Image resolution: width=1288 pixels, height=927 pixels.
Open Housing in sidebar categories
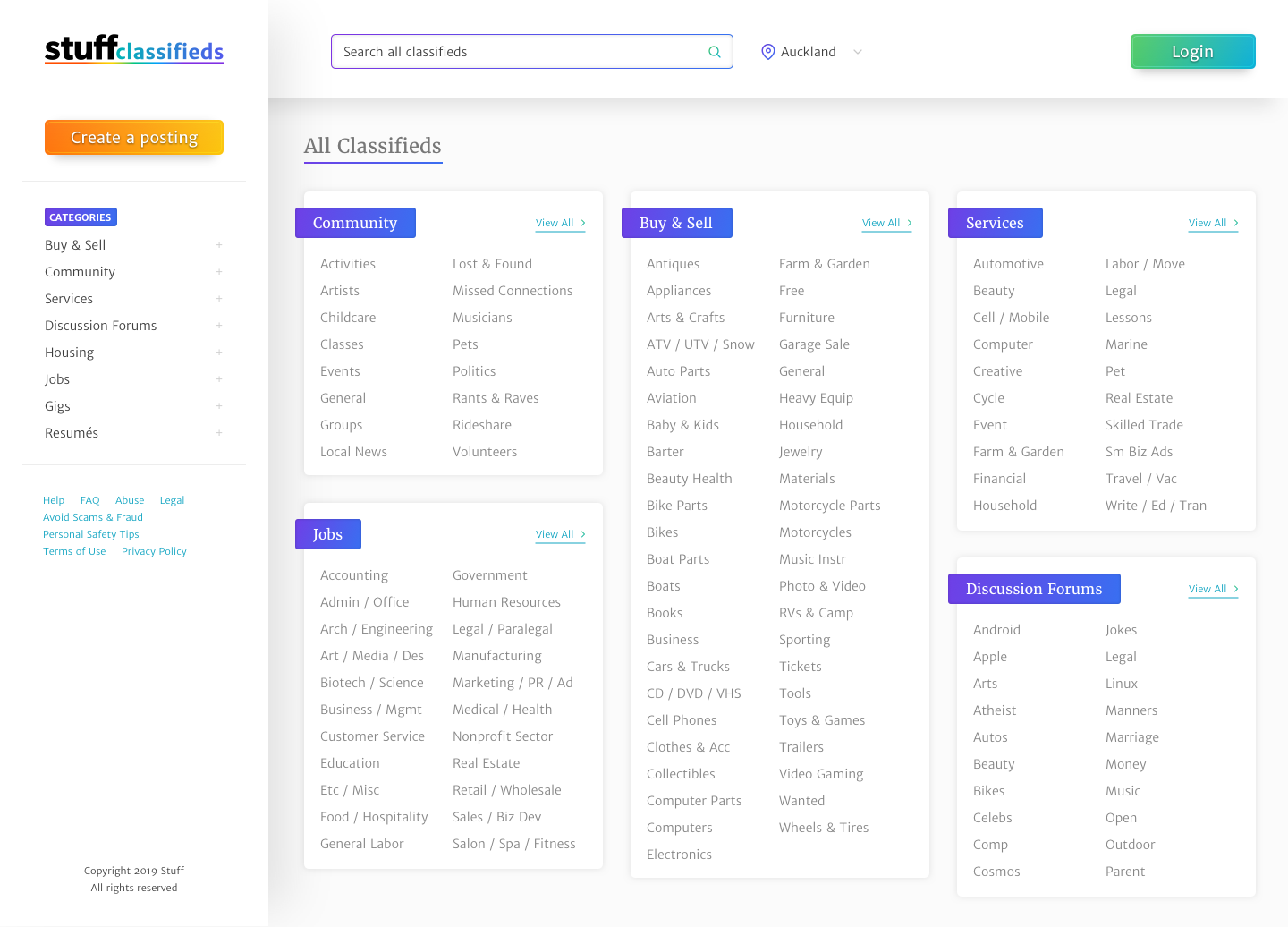(69, 353)
